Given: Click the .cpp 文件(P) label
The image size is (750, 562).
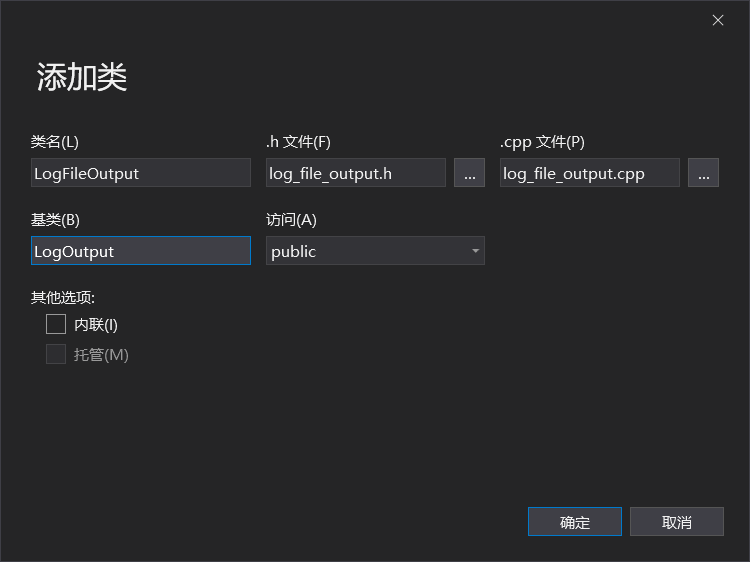Looking at the screenshot, I should pos(542,142).
